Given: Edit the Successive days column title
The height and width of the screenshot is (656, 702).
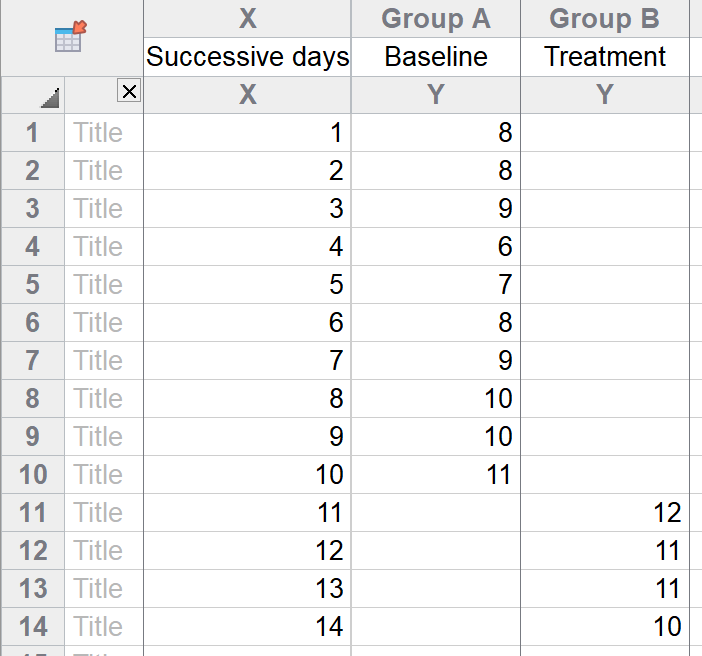Looking at the screenshot, I should pyautogui.click(x=247, y=57).
